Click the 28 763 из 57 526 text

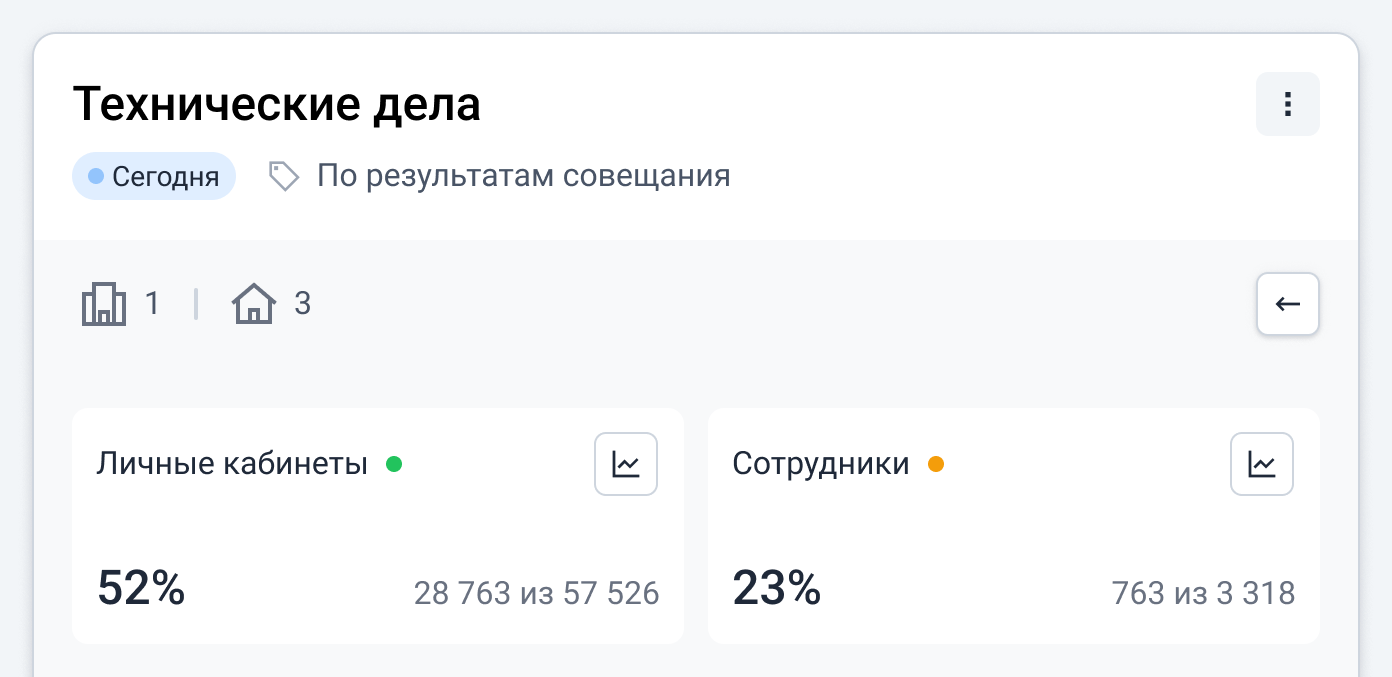(536, 594)
